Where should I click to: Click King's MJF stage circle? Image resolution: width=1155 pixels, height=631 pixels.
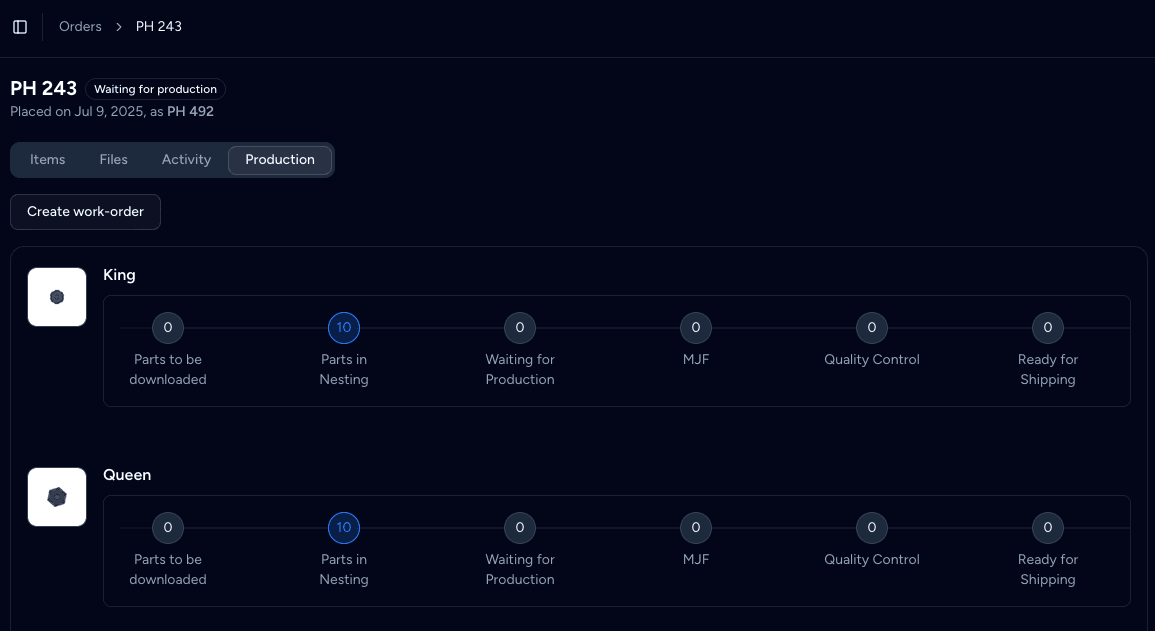click(696, 327)
